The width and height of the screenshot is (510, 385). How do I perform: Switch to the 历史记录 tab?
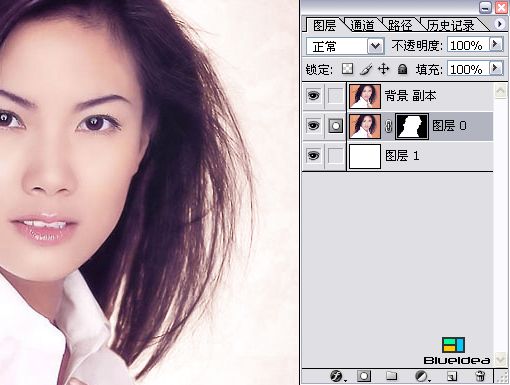click(450, 25)
